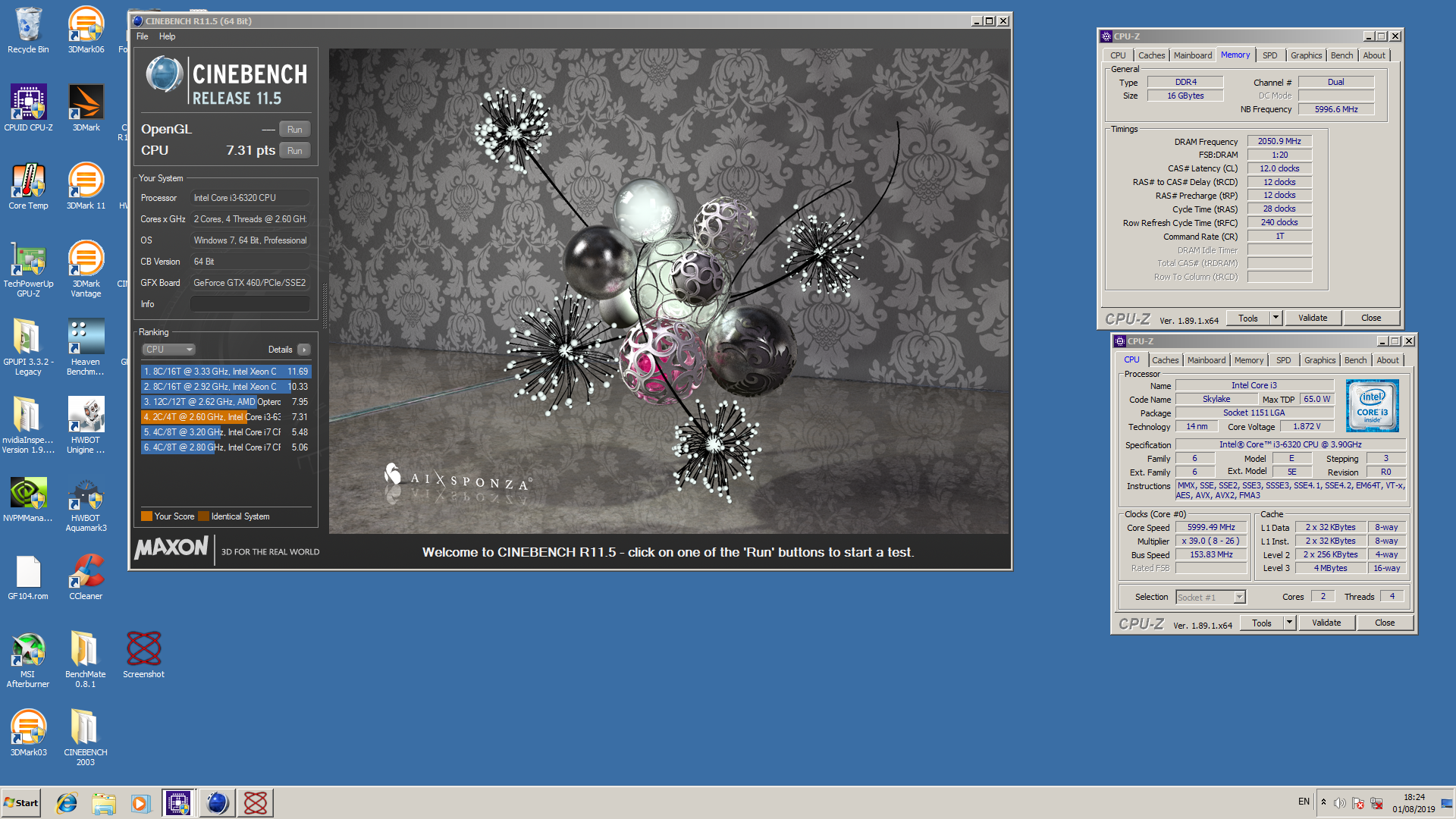Screen dimensions: 1456x819
Task: Click Validate in upper CPU-Z window
Action: (x=1313, y=318)
